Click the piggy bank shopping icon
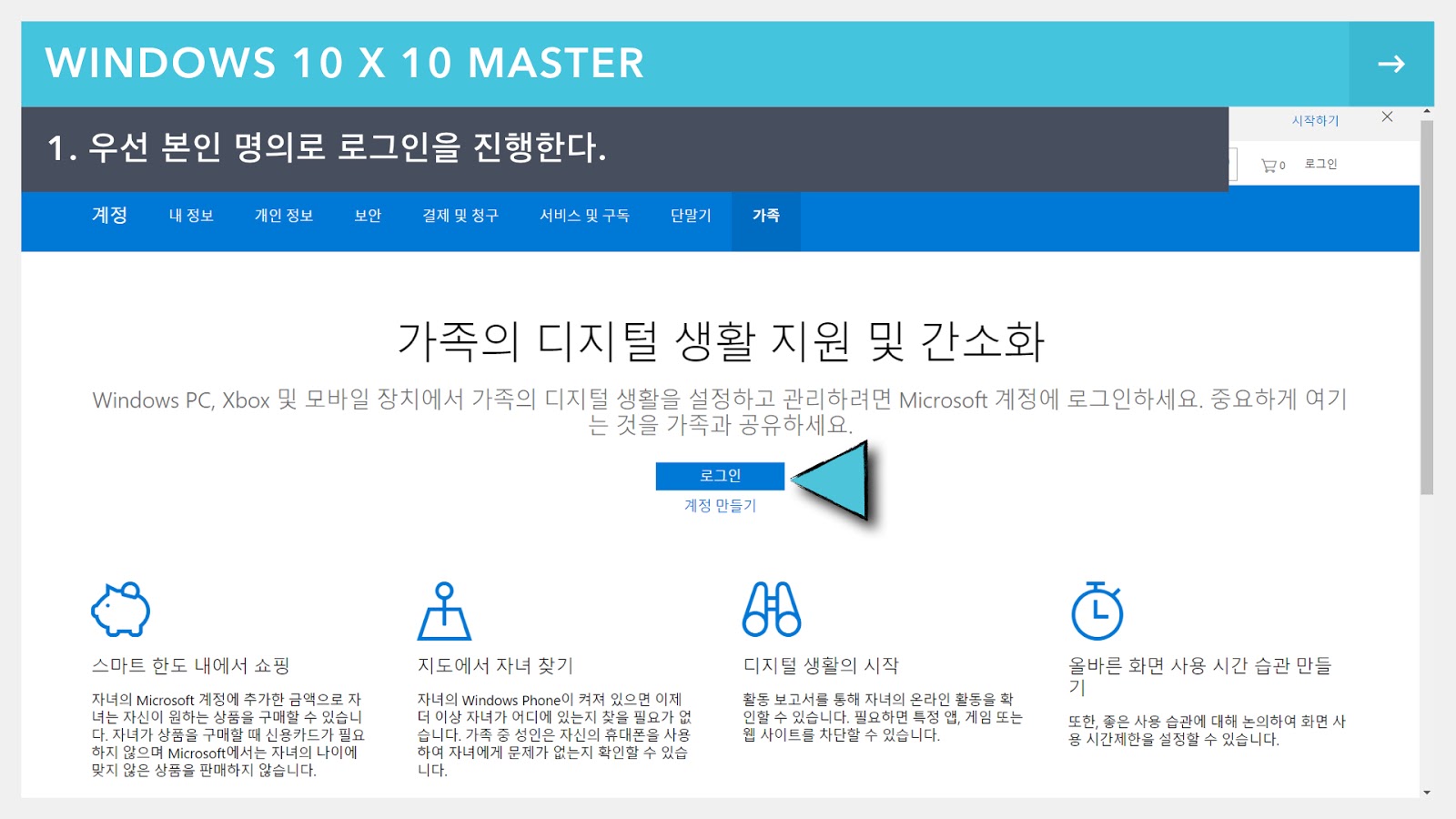This screenshot has width=1456, height=819. coord(121,609)
